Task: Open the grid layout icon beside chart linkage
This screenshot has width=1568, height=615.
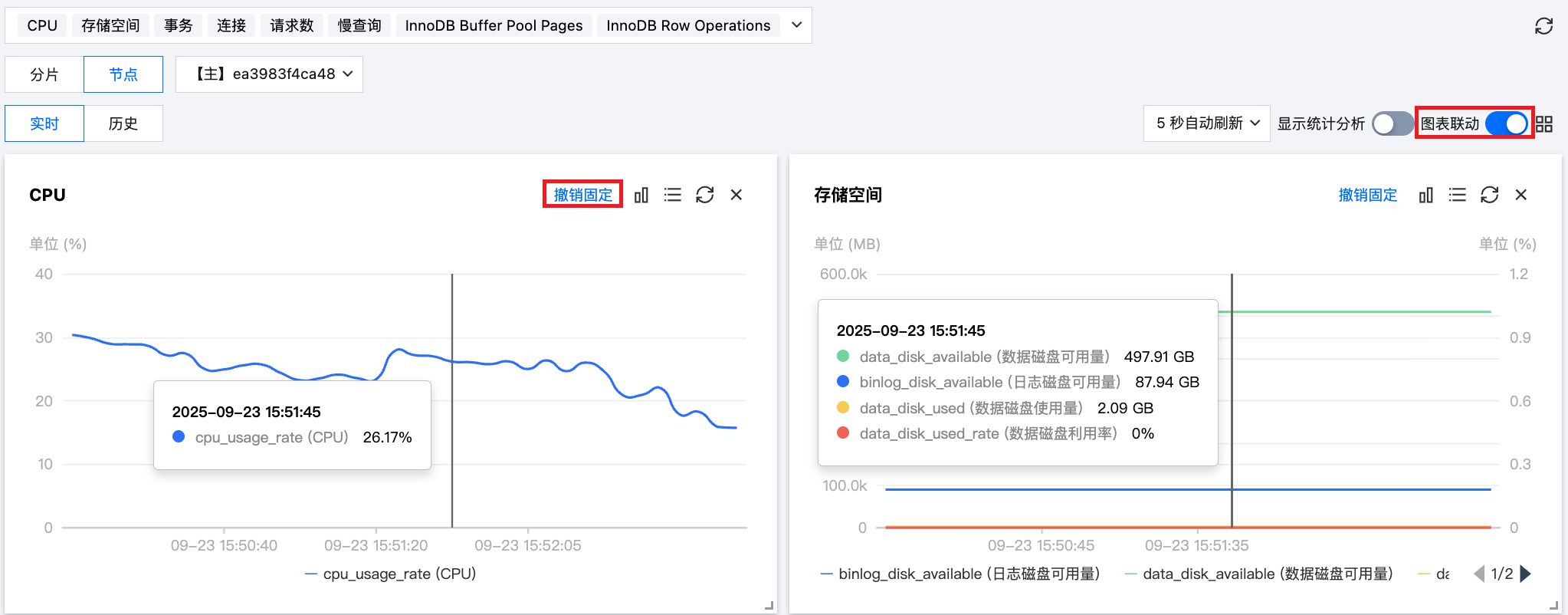Action: [x=1544, y=124]
